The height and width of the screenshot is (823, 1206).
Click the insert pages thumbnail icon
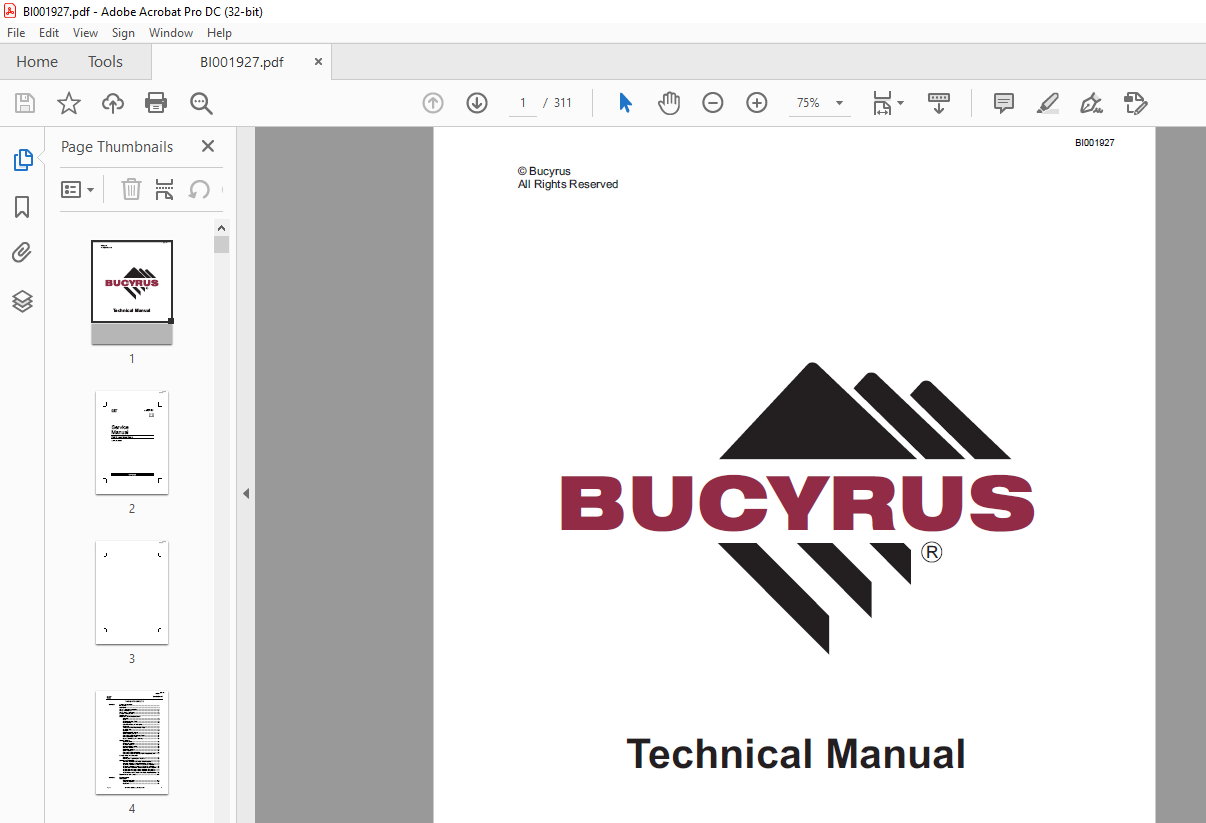click(165, 189)
